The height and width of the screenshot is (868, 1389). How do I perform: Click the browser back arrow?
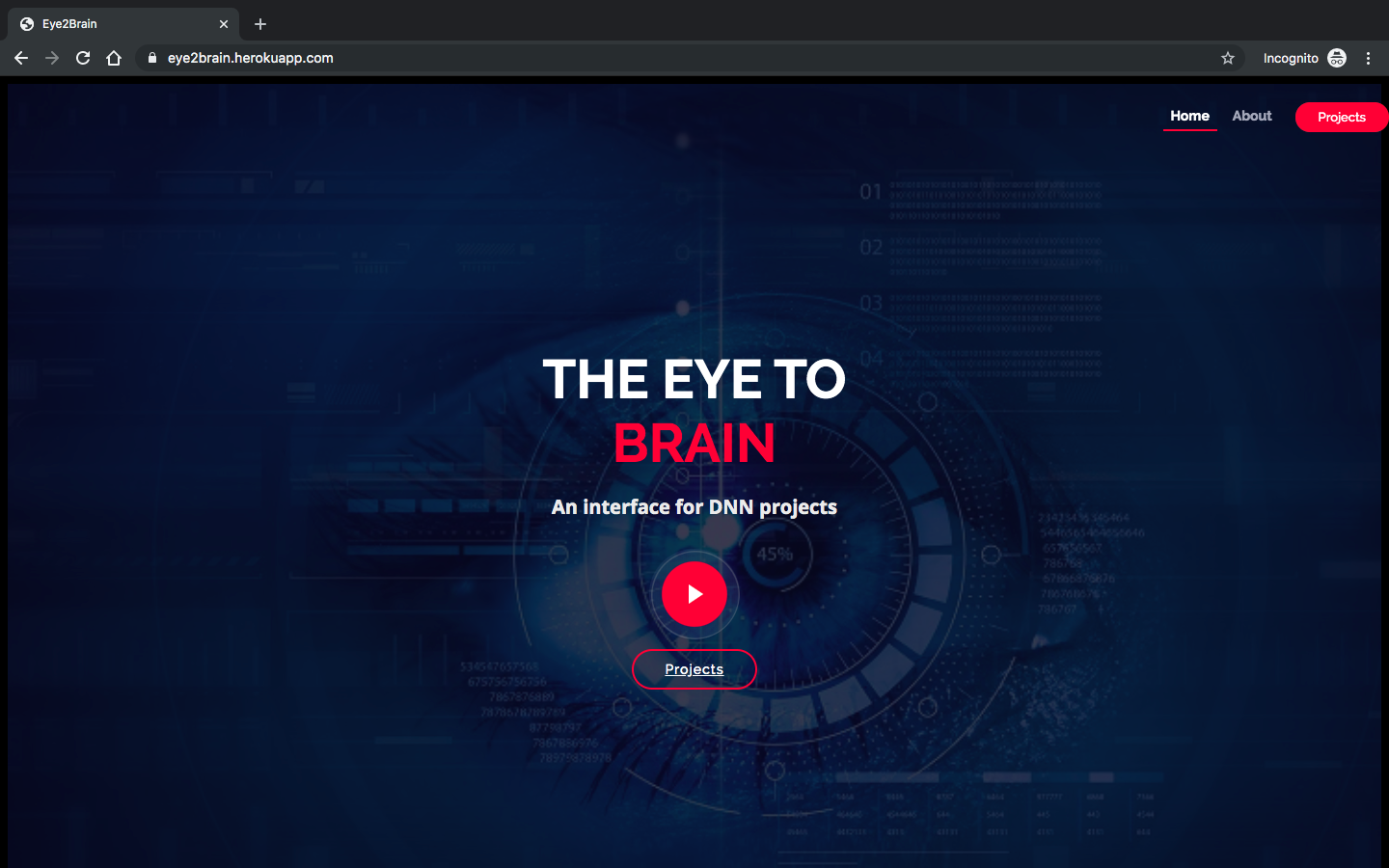click(x=21, y=58)
